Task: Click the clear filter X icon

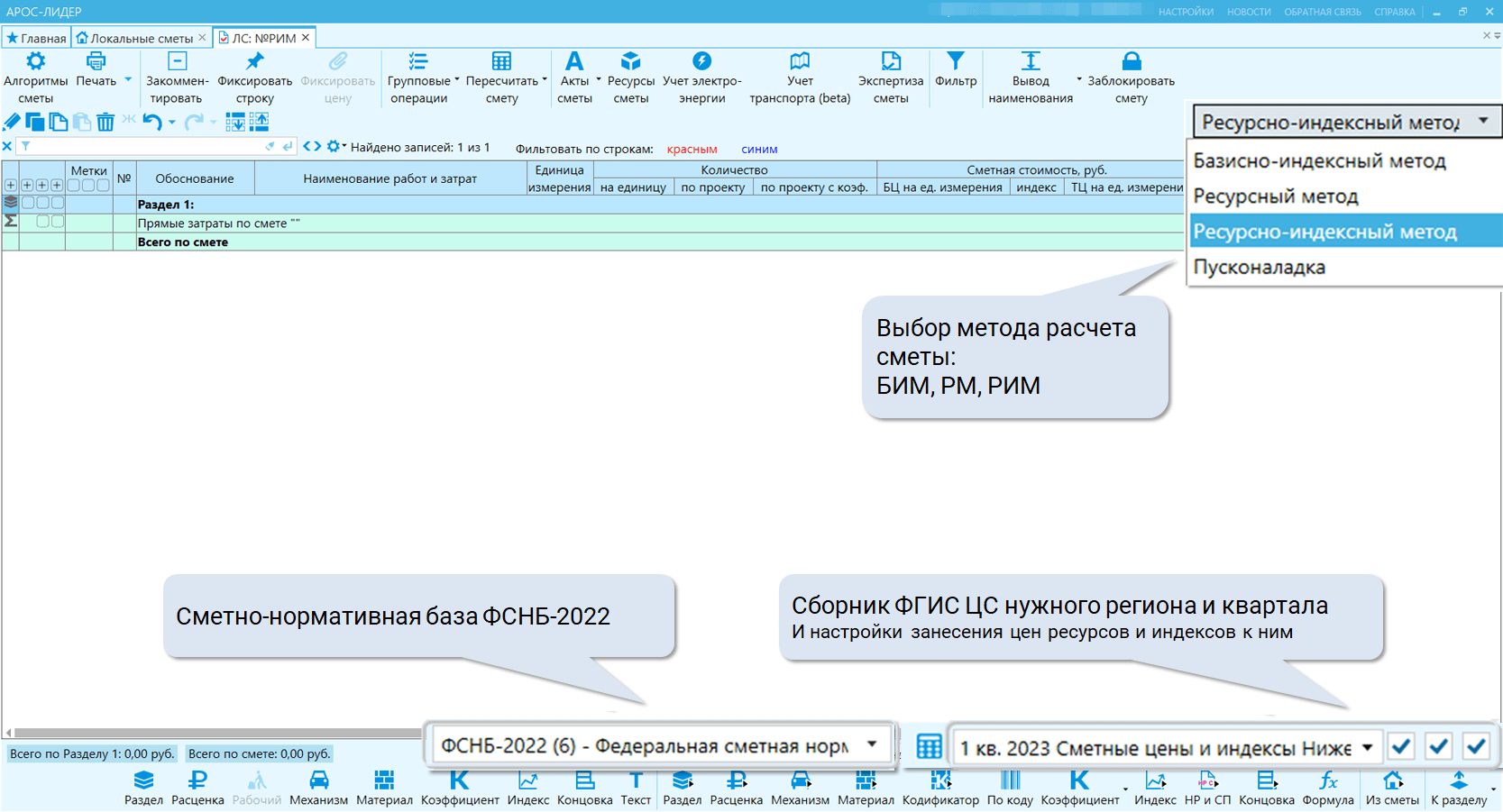Action: 7,146
